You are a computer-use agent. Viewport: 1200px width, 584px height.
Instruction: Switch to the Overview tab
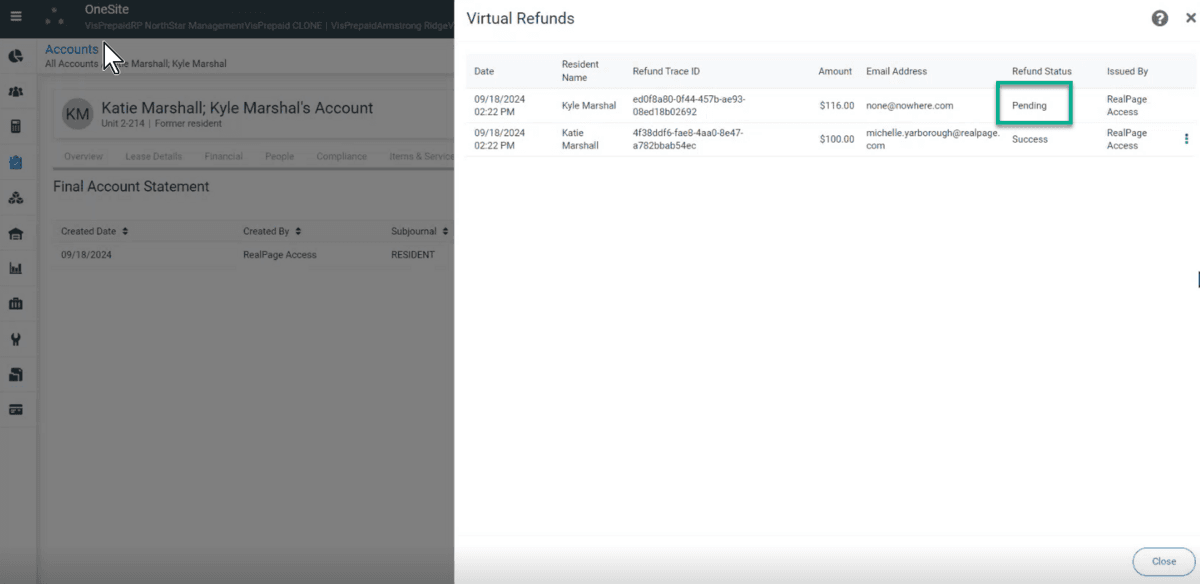point(83,157)
